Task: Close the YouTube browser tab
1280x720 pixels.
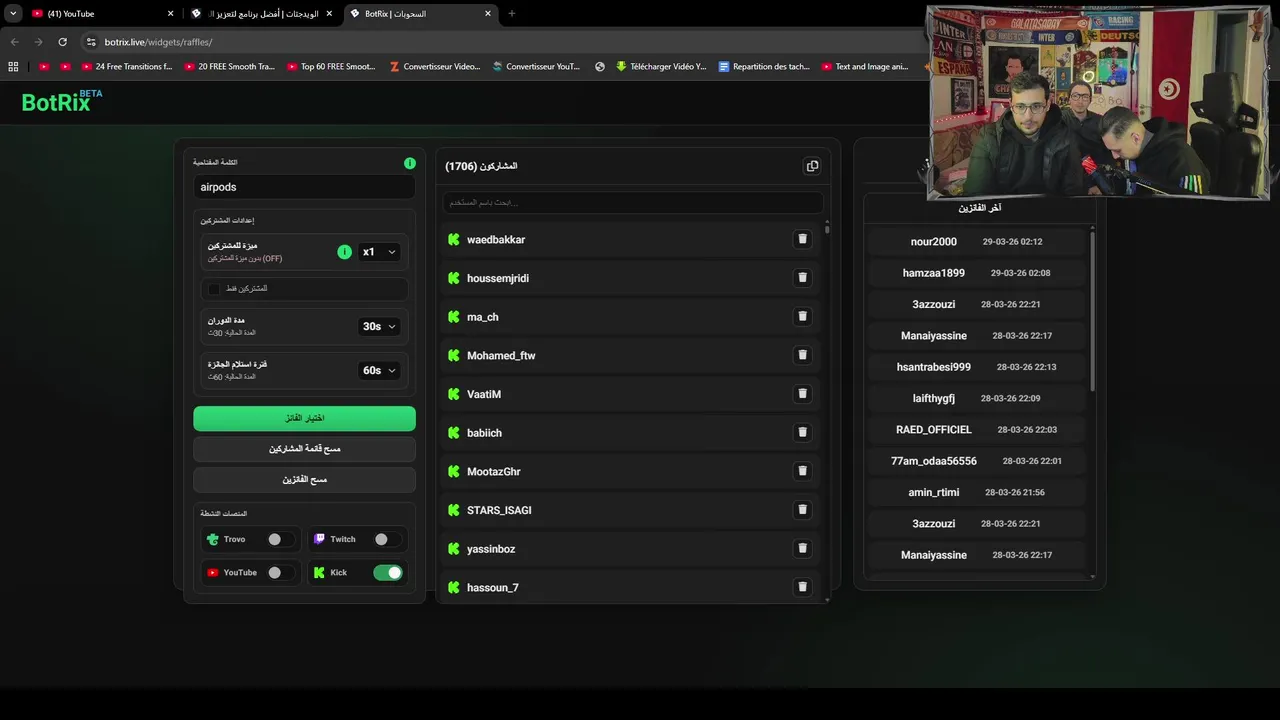Action: (x=170, y=14)
